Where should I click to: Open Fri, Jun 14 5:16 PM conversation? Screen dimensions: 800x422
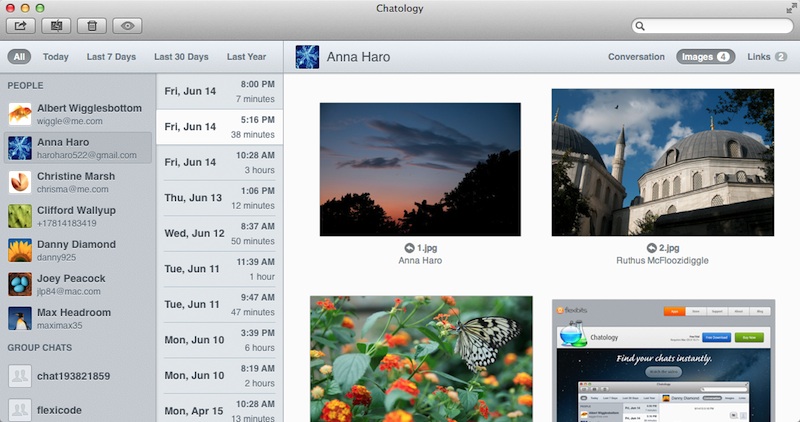[x=219, y=127]
